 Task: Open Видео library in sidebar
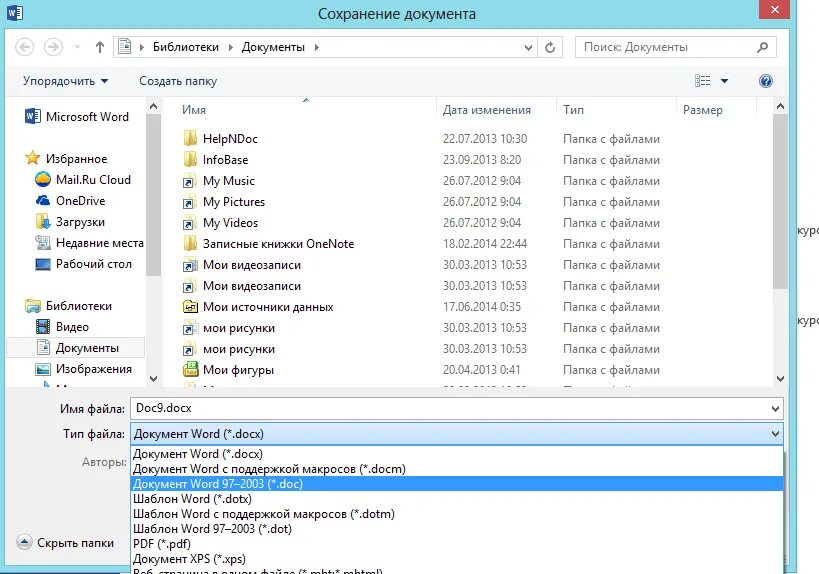[62, 327]
